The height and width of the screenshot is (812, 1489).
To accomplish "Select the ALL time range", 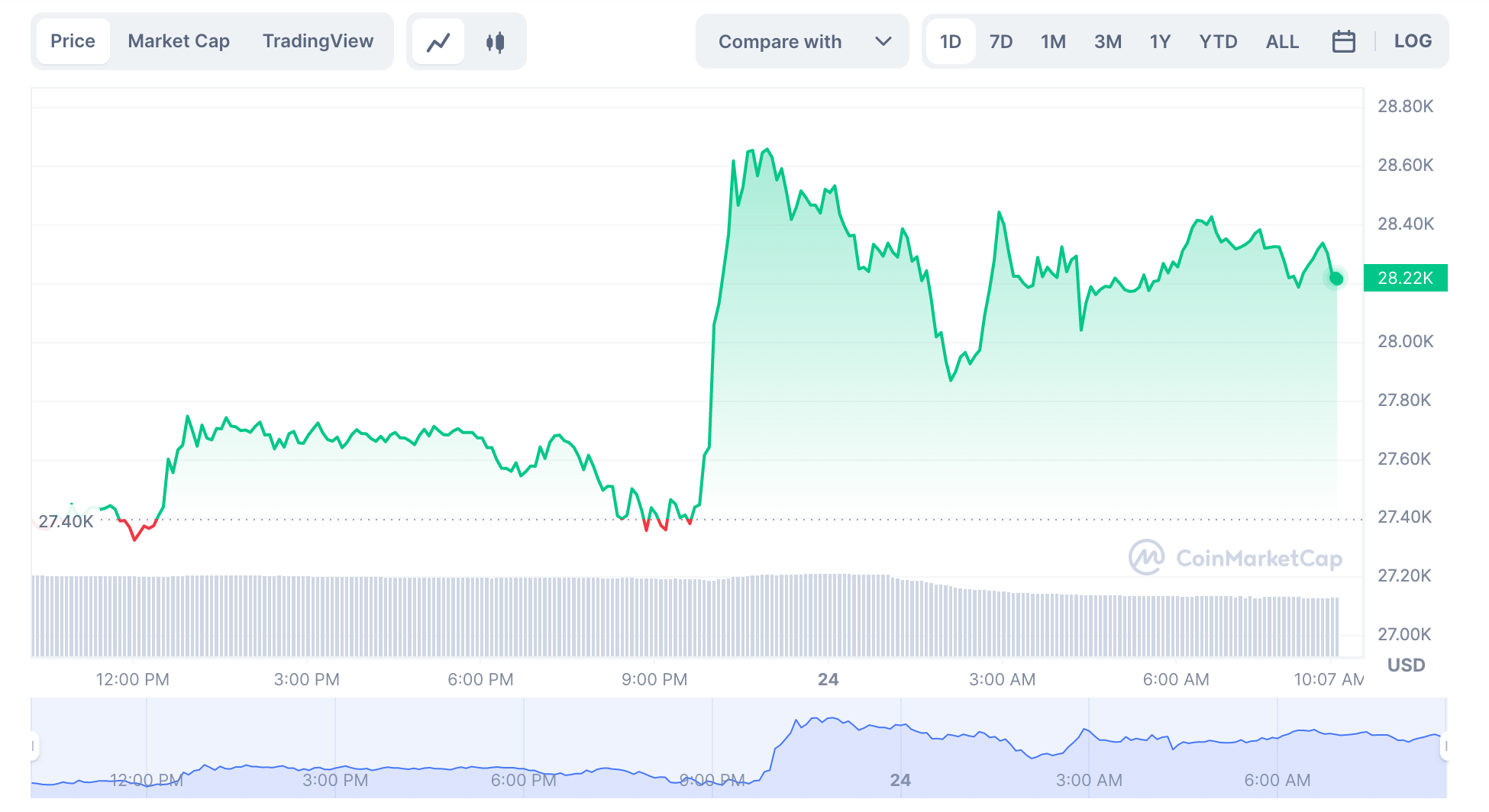I will coord(1282,41).
